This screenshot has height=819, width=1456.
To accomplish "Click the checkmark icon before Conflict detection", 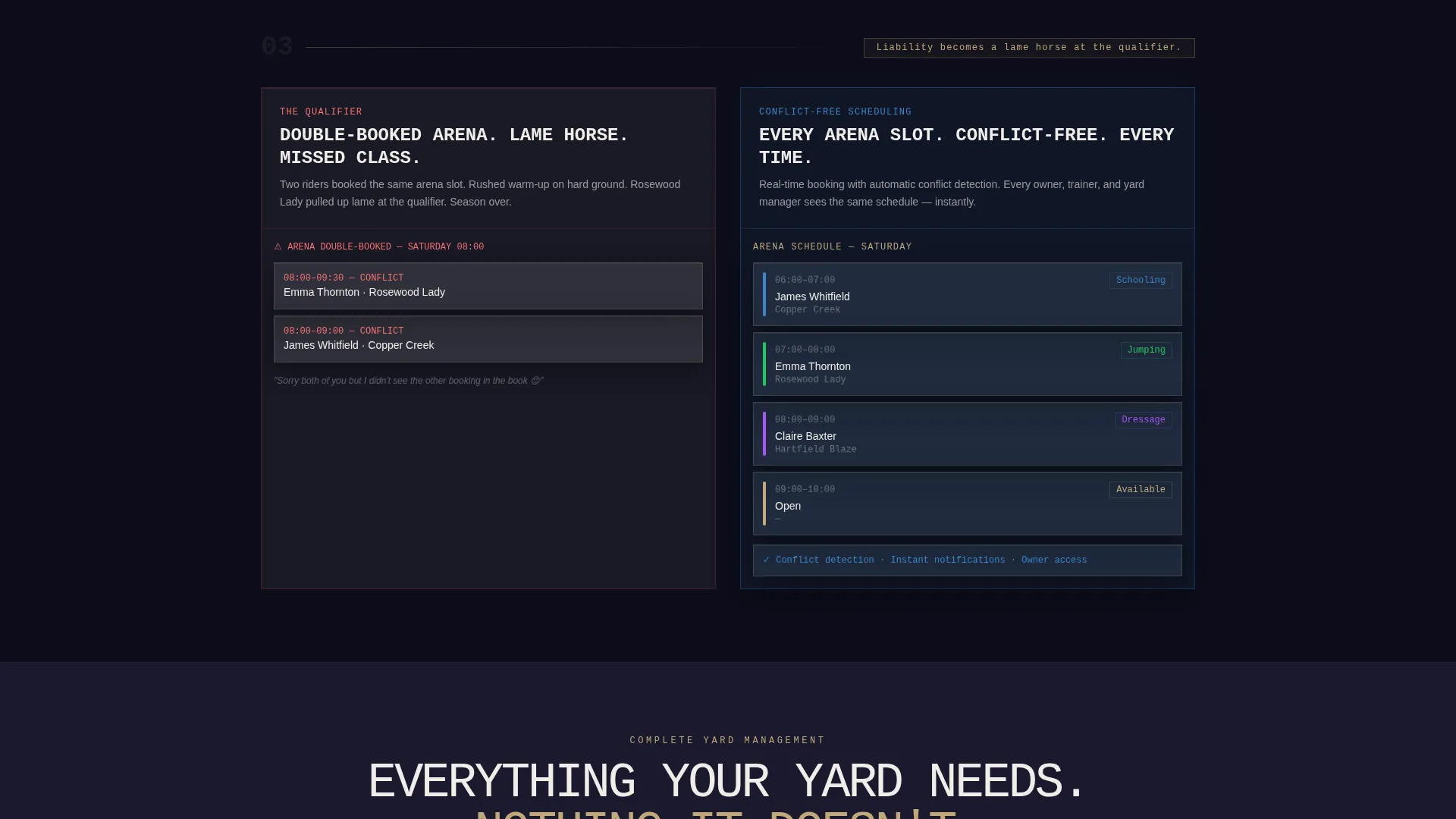I will click(x=767, y=560).
